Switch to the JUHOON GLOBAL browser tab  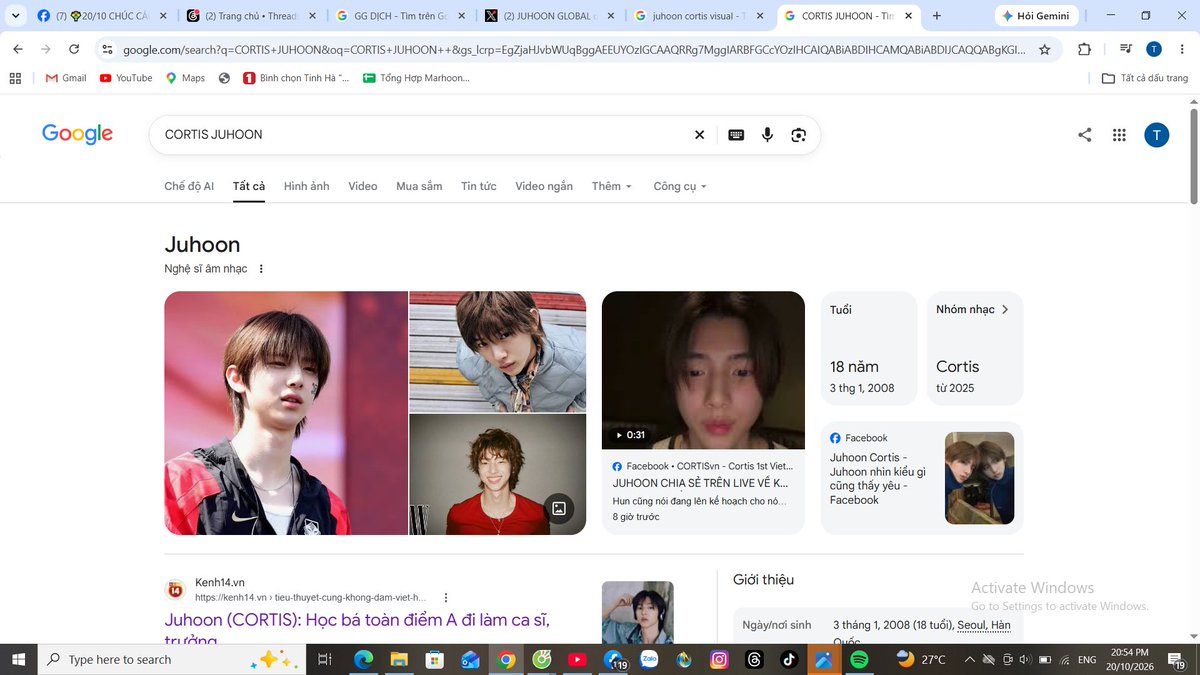550,16
